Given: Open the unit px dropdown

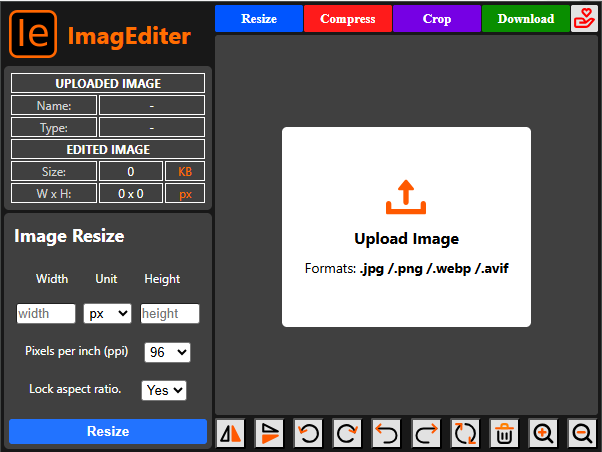Looking at the screenshot, I should (108, 314).
